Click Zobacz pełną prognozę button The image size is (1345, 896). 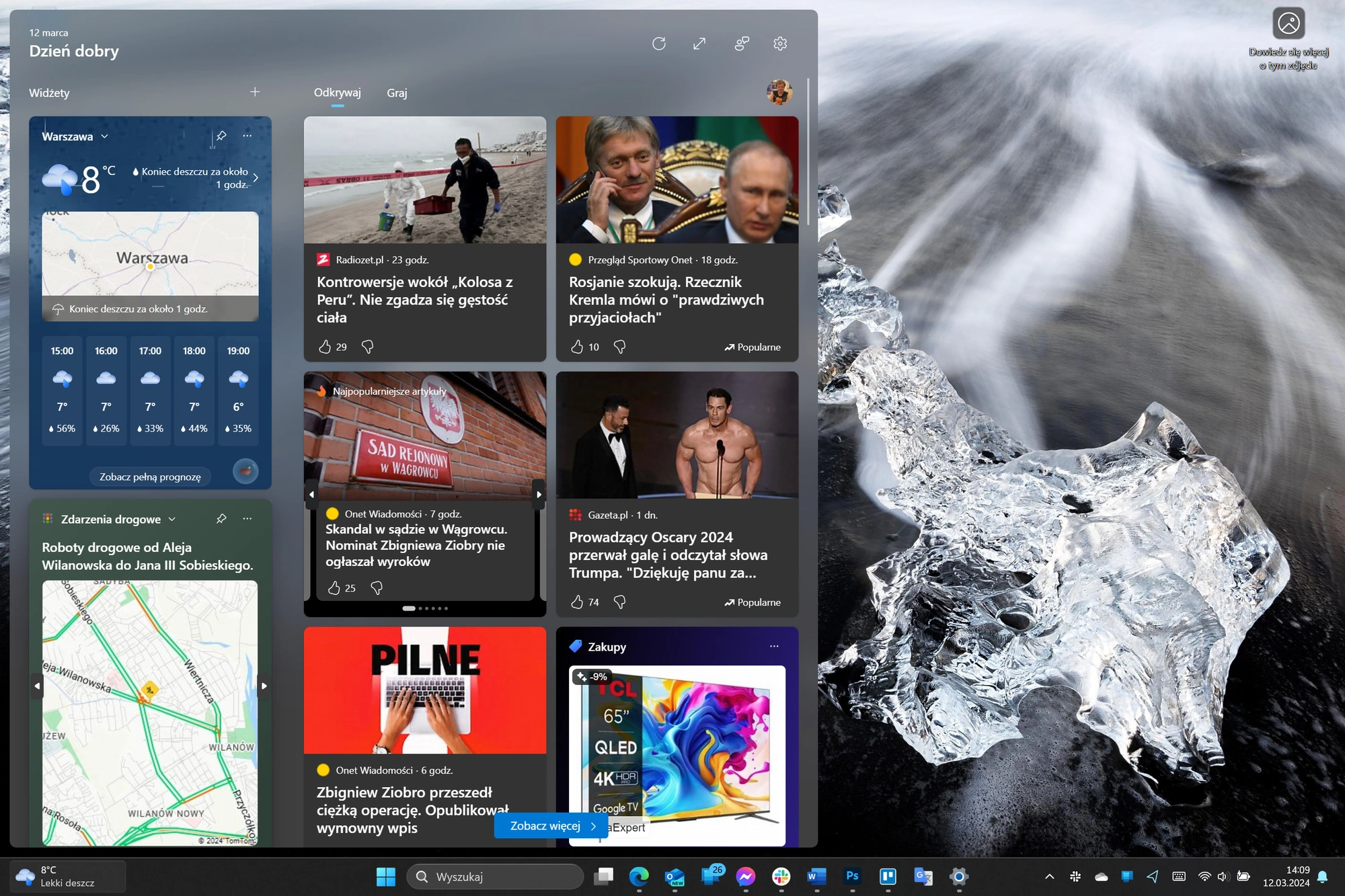pos(151,477)
